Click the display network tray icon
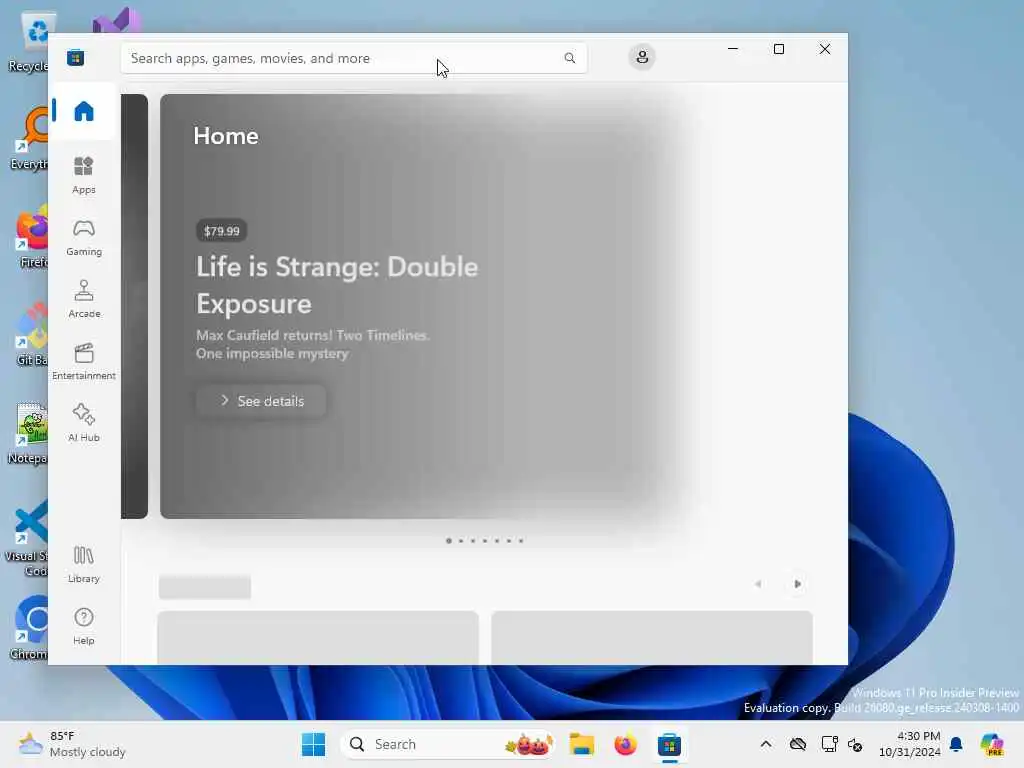1024x768 pixels. pos(829,744)
